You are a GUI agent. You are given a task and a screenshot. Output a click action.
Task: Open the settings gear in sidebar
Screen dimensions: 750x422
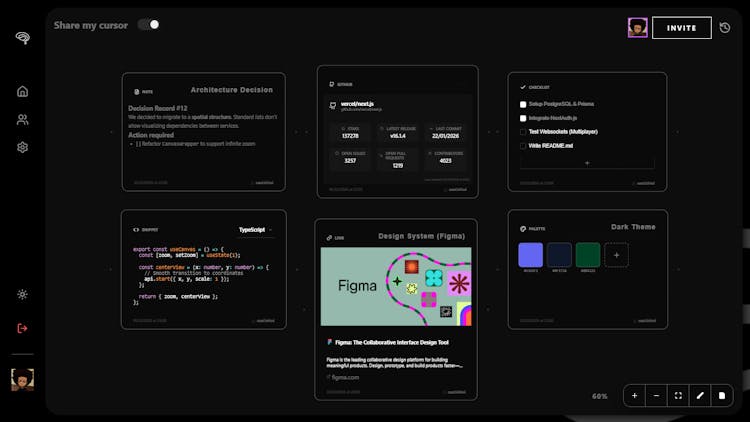tap(22, 147)
